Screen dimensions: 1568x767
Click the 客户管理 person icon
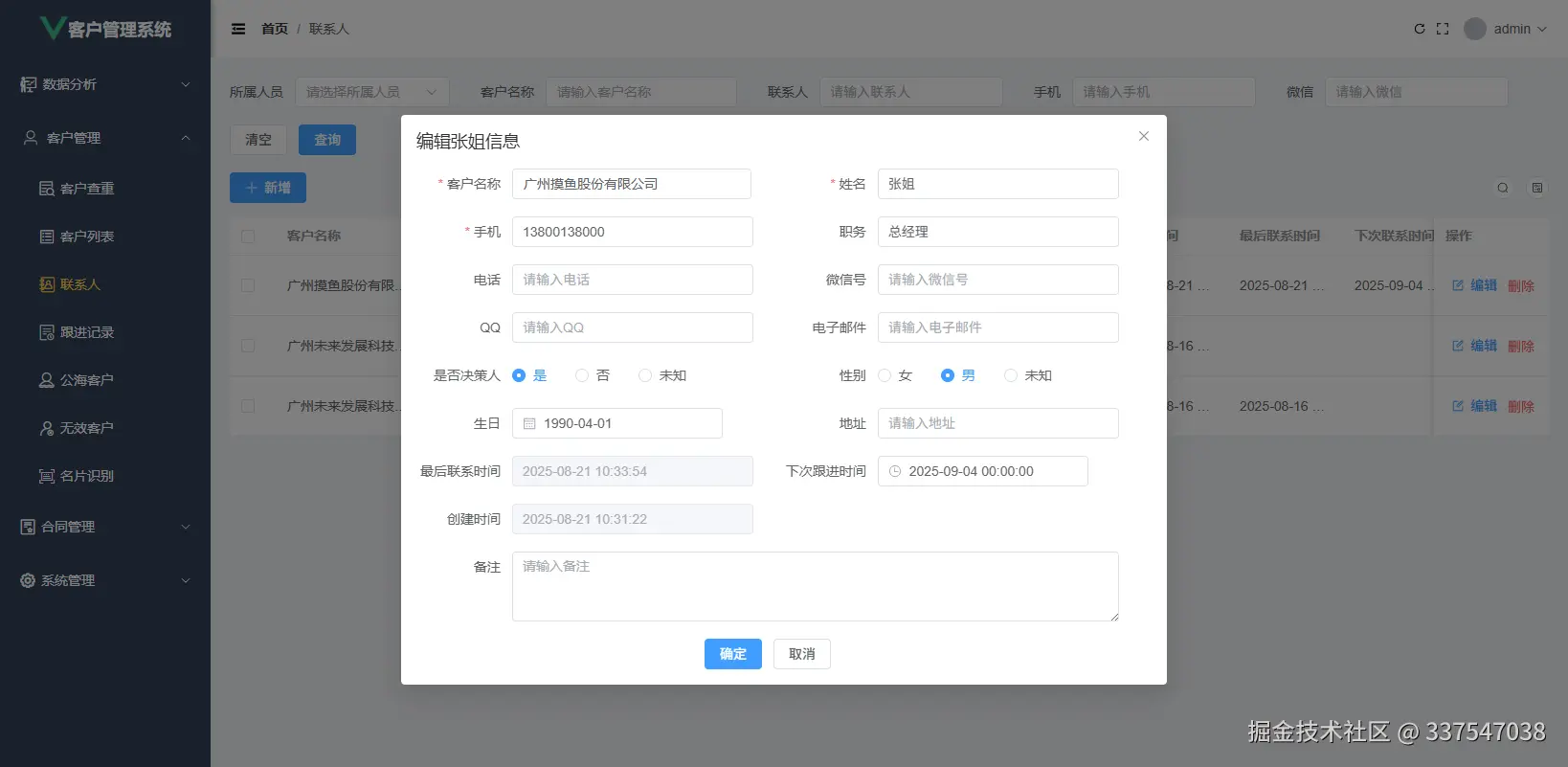pyautogui.click(x=31, y=138)
